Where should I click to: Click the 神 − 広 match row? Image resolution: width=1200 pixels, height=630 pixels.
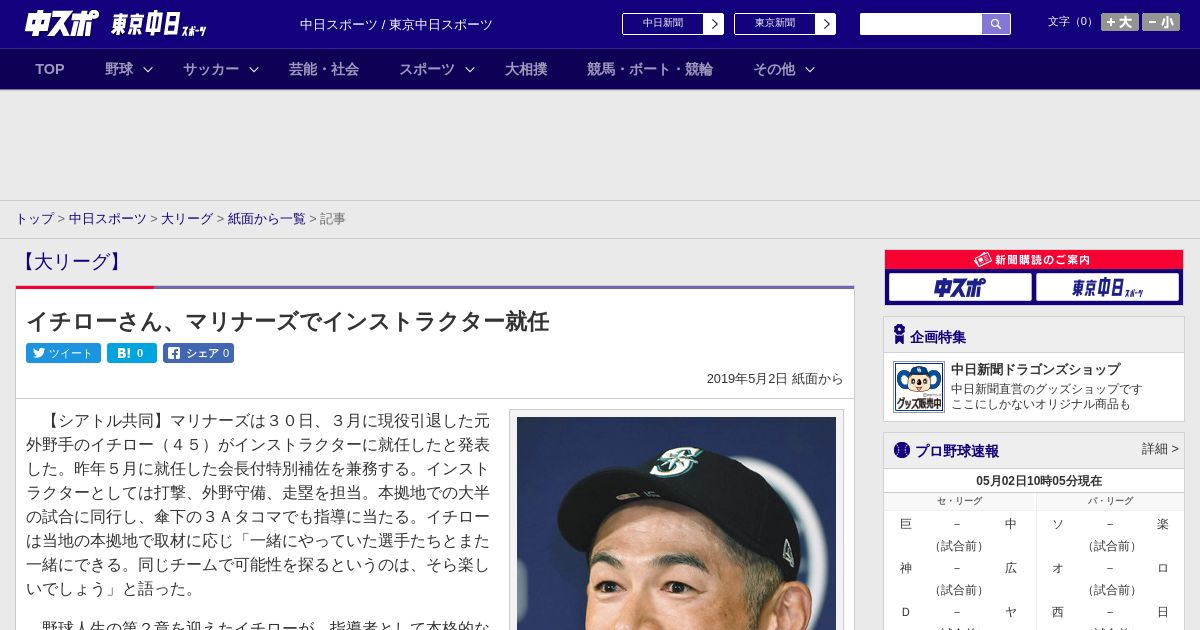pyautogui.click(x=959, y=568)
